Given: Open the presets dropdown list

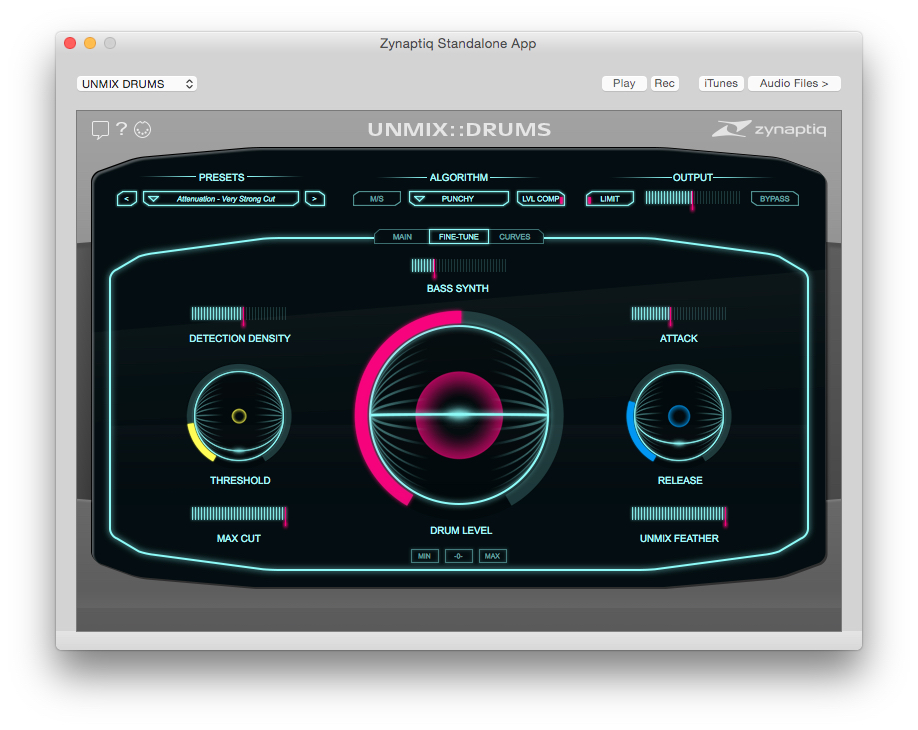Looking at the screenshot, I should [x=221, y=199].
